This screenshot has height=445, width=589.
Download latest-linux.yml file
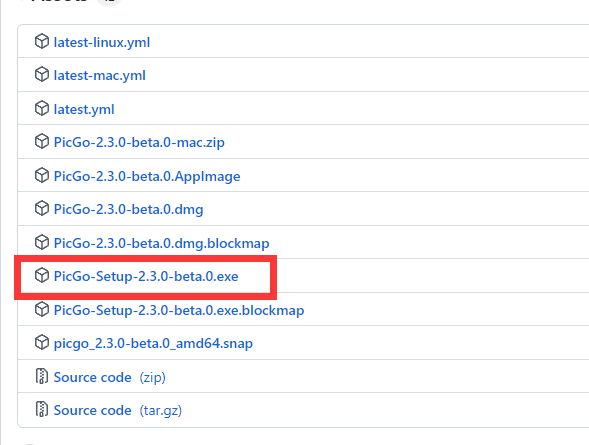pos(102,42)
